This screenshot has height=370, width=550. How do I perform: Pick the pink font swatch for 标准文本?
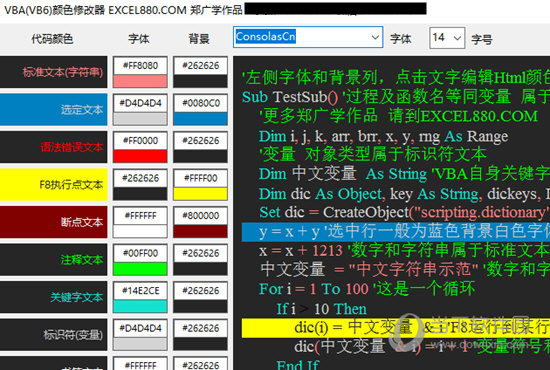140,81
